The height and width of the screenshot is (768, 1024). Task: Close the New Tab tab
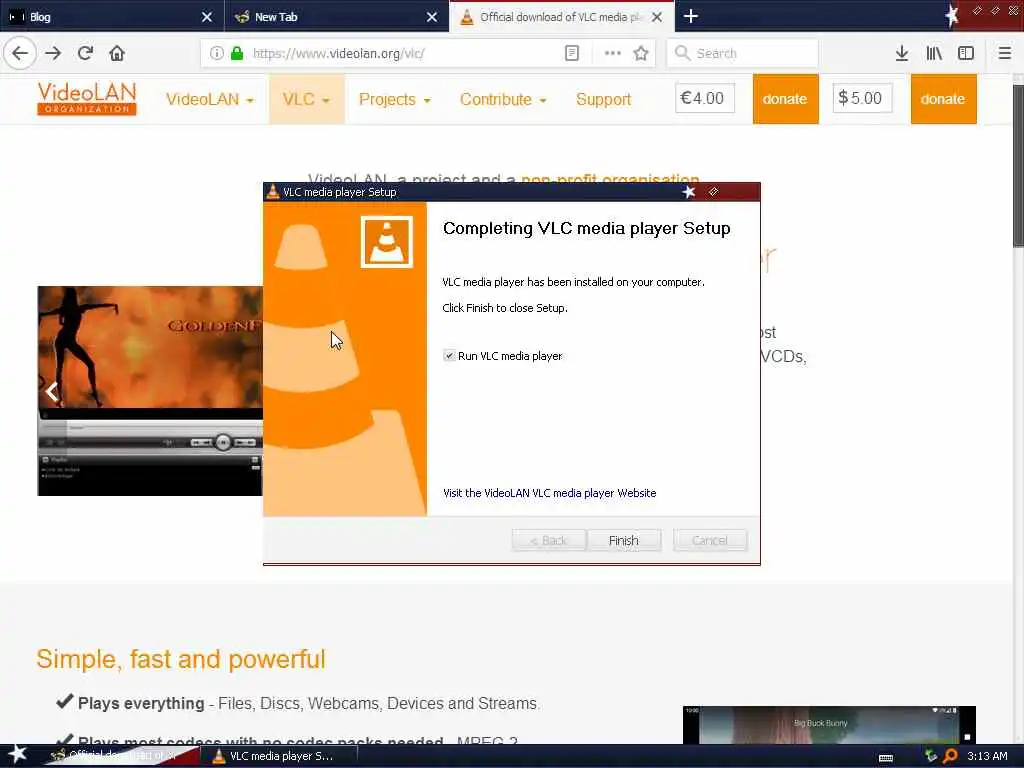tap(432, 17)
